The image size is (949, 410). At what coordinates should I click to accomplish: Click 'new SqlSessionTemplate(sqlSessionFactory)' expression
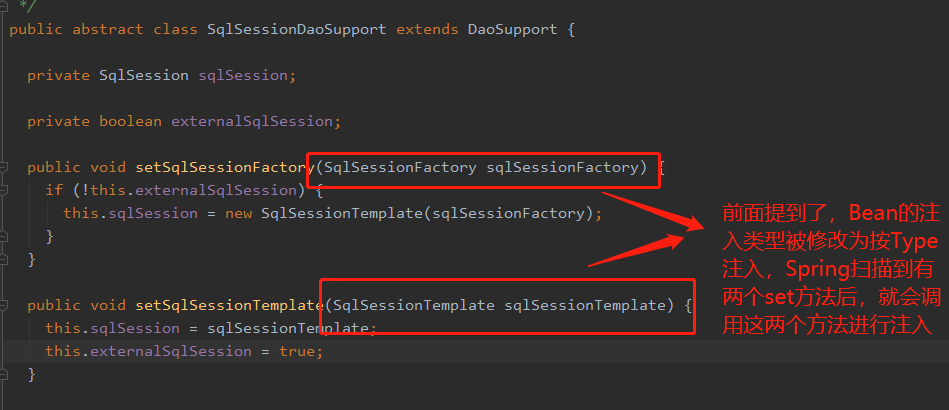click(x=410, y=213)
